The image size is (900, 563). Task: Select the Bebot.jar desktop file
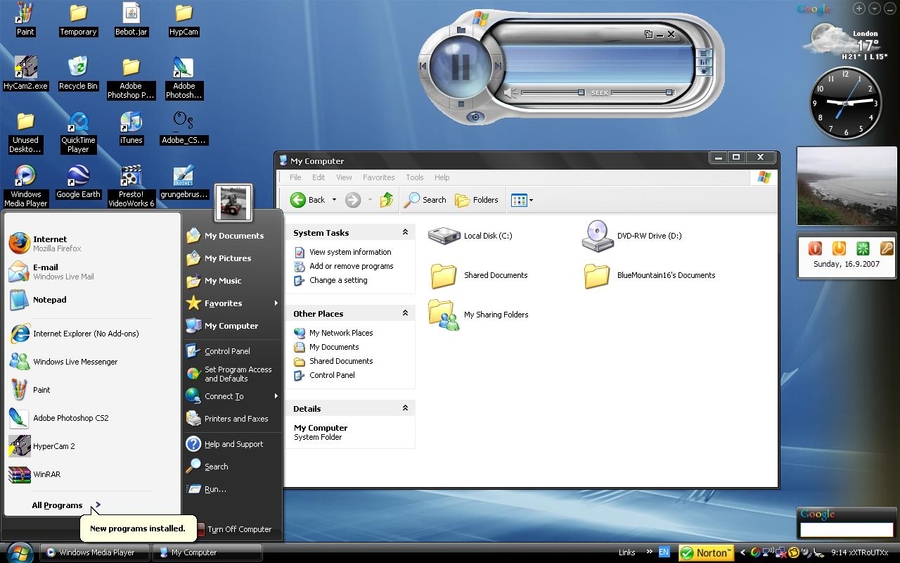click(x=131, y=19)
